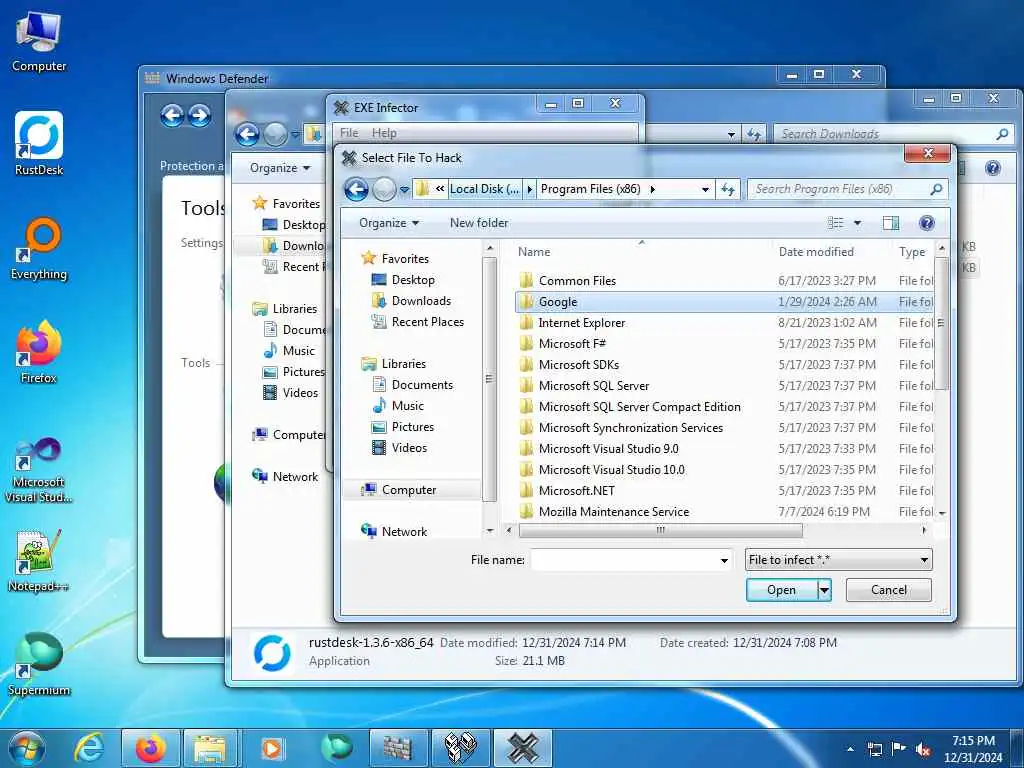Open the Windows Start menu orb
Viewport: 1024px width, 768px height.
pos(27,748)
